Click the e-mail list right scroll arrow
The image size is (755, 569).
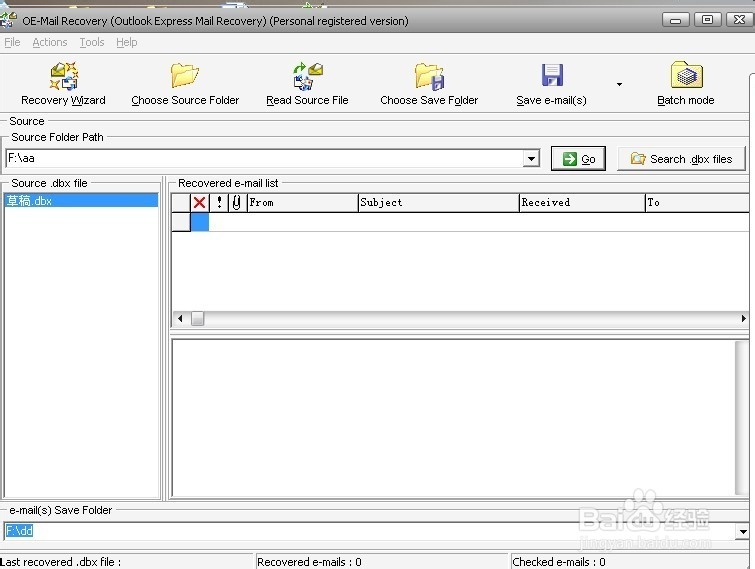[743, 318]
